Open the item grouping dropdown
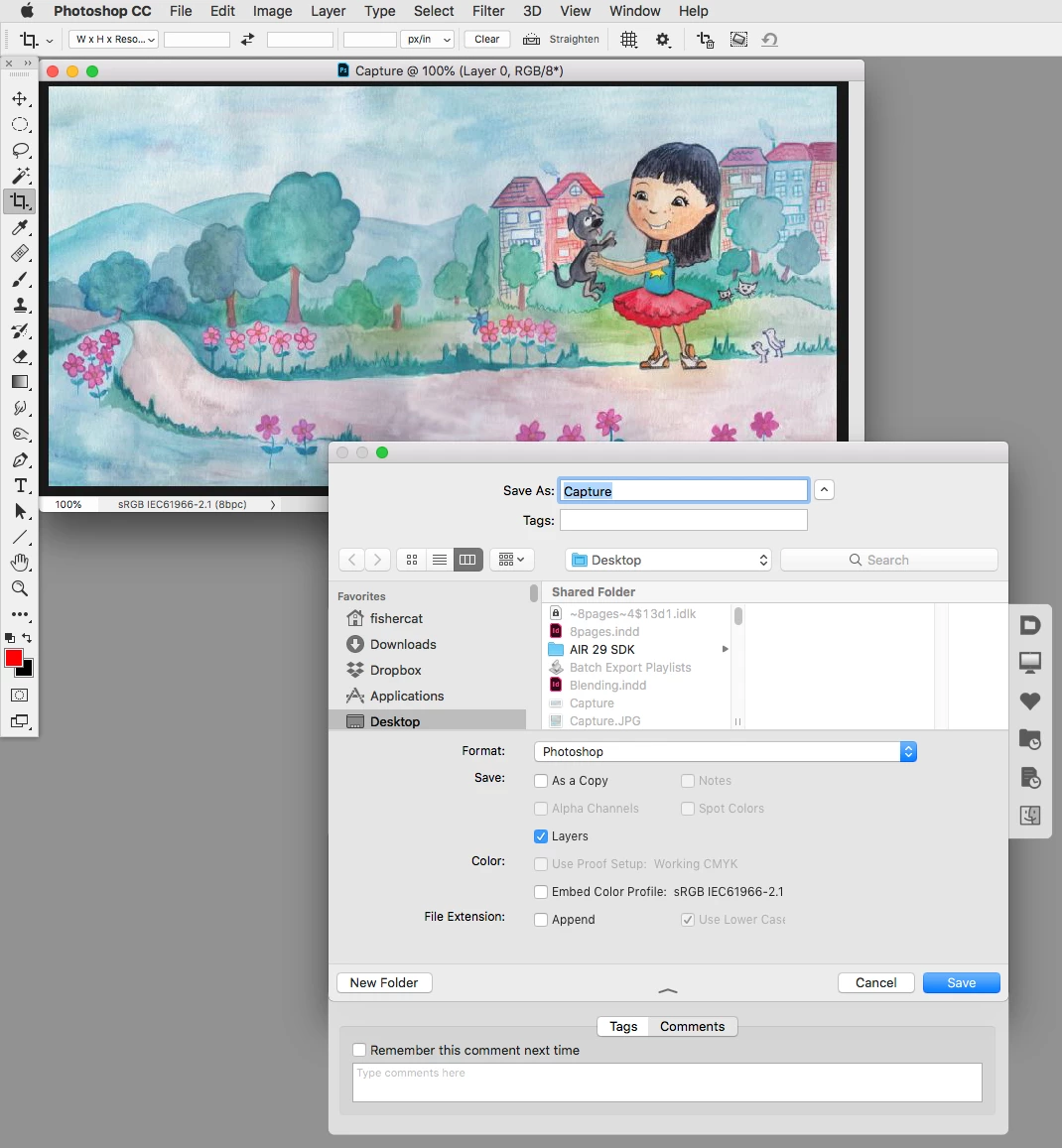The image size is (1062, 1148). pyautogui.click(x=511, y=560)
